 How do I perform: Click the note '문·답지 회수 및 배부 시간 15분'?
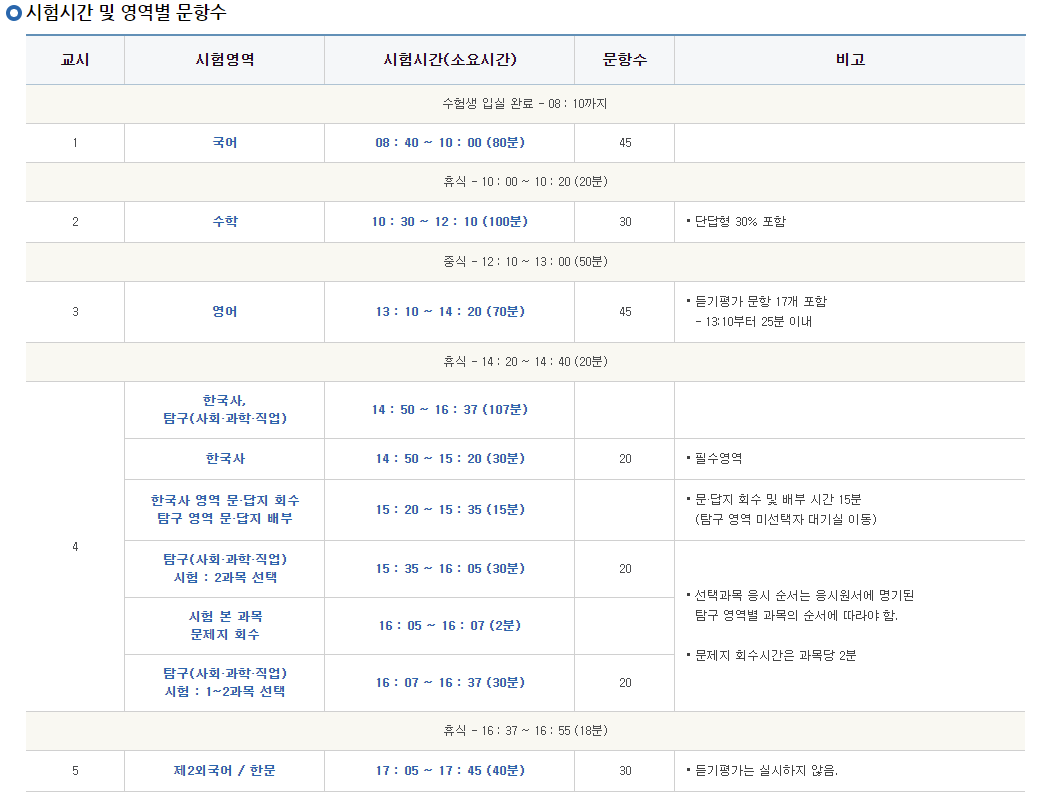pyautogui.click(x=777, y=500)
